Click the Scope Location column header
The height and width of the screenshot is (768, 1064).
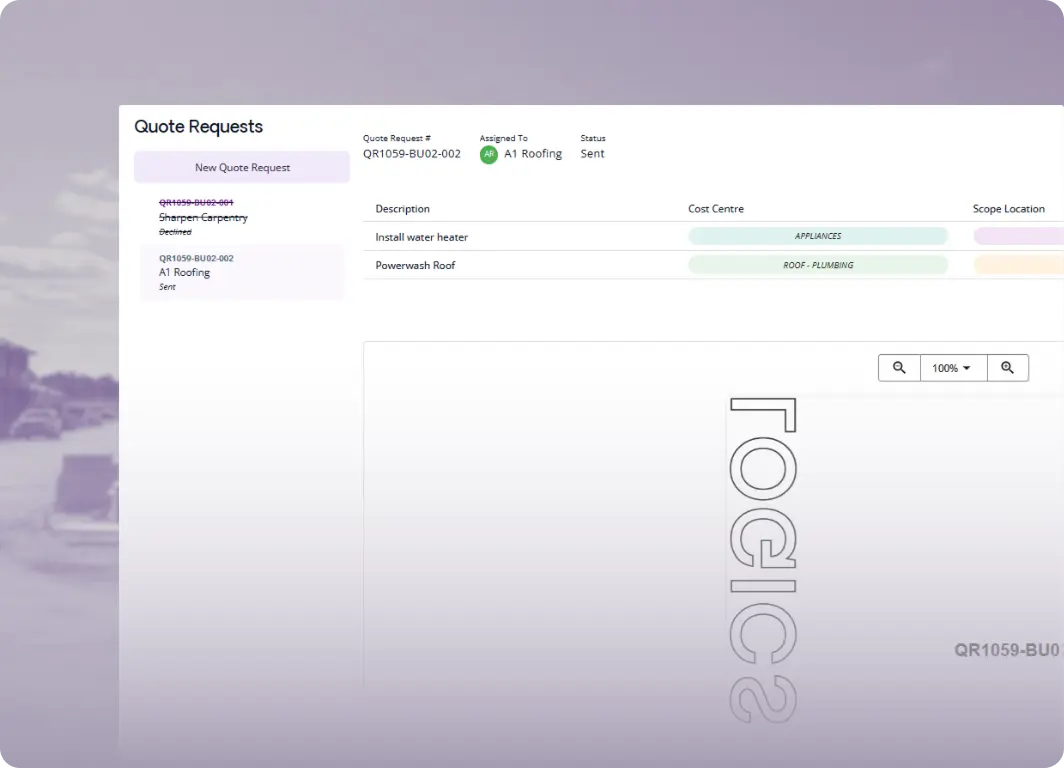point(1008,209)
